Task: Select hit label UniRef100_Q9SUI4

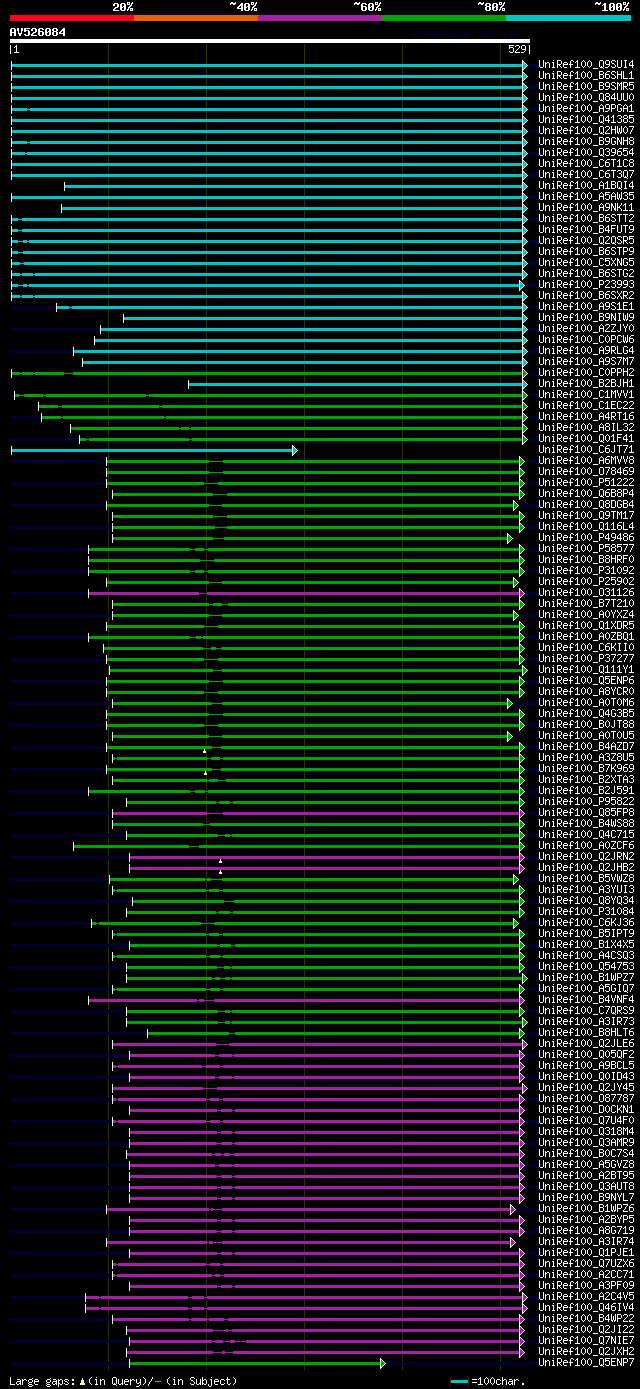Action: tap(586, 64)
